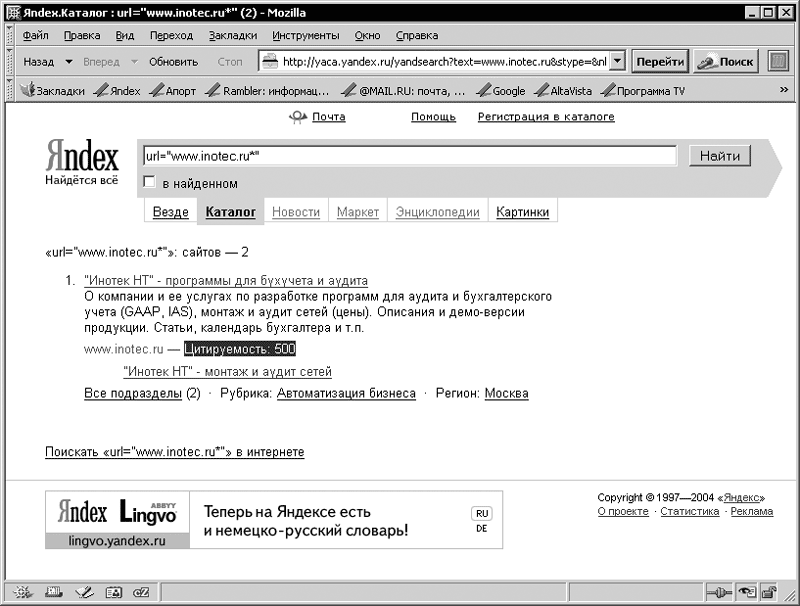Open Composer from the status bar pen icon
800x606 pixels.
84,592
